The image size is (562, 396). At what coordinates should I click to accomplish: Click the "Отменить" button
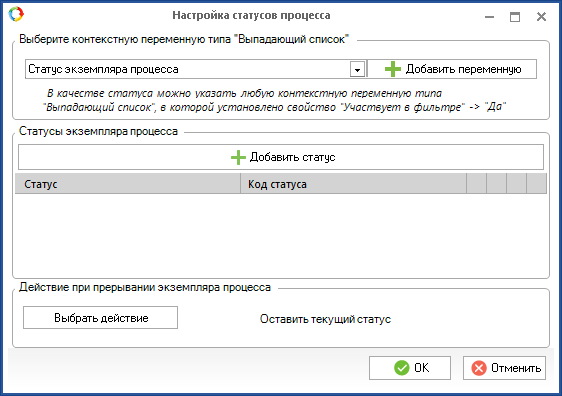(x=504, y=368)
